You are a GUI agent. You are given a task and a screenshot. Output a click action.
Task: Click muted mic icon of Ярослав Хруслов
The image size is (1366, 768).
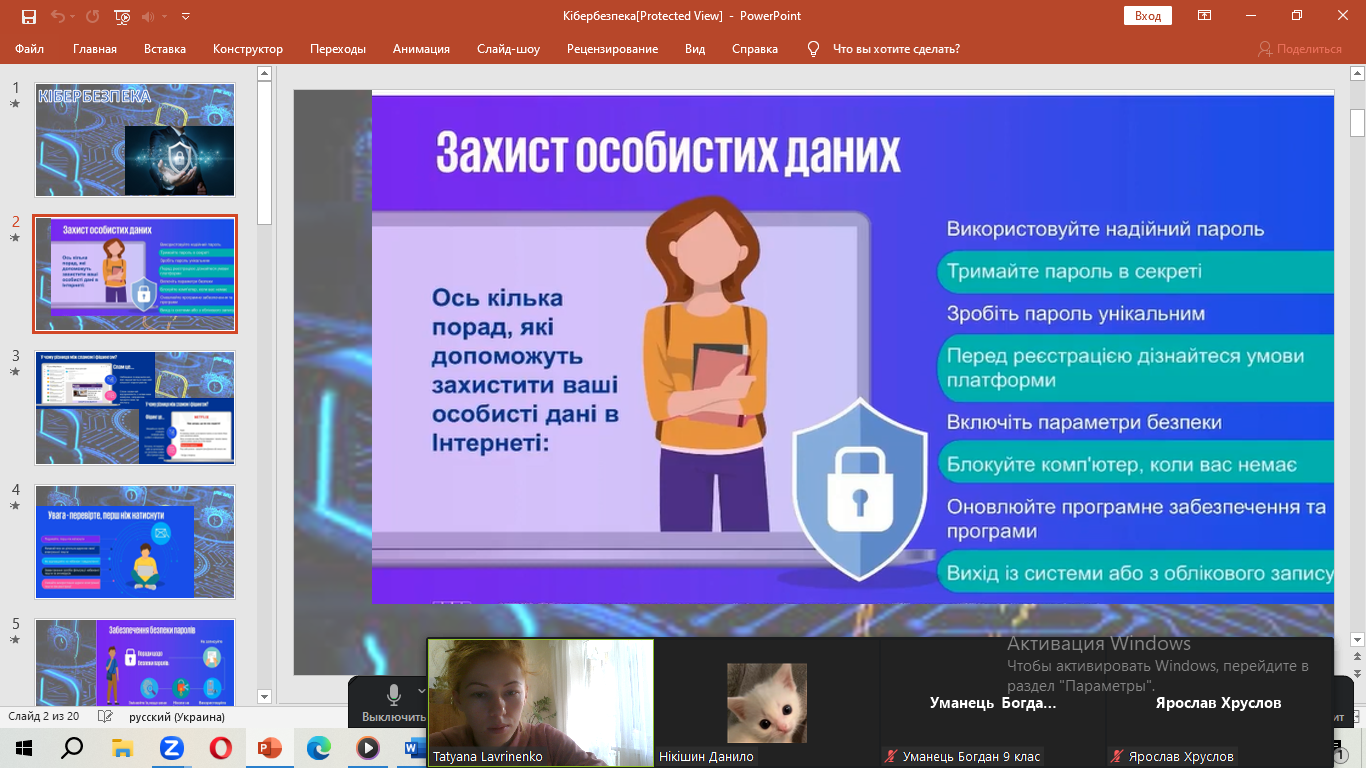coord(1116,757)
